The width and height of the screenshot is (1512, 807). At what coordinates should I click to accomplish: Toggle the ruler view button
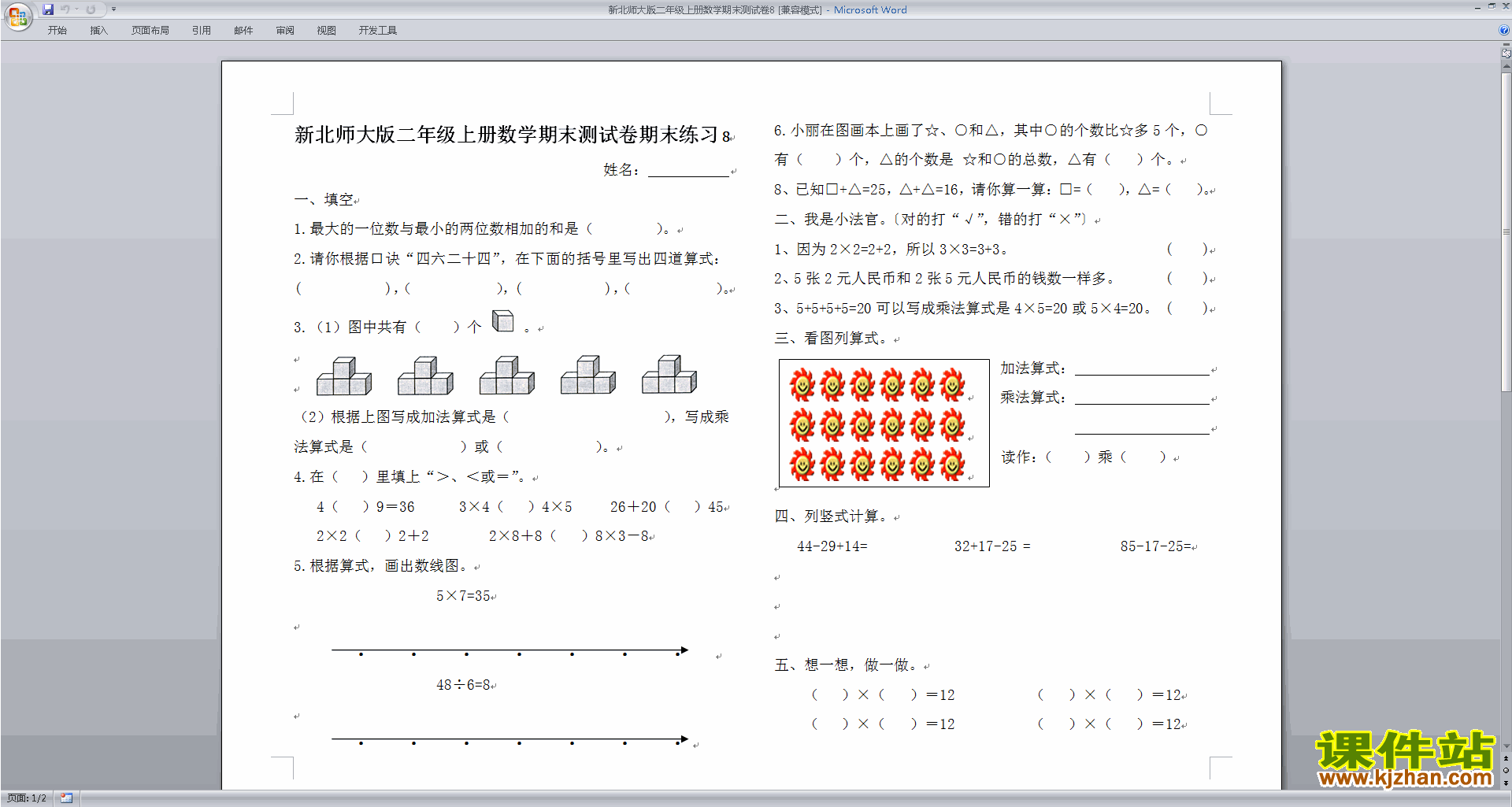point(1506,54)
